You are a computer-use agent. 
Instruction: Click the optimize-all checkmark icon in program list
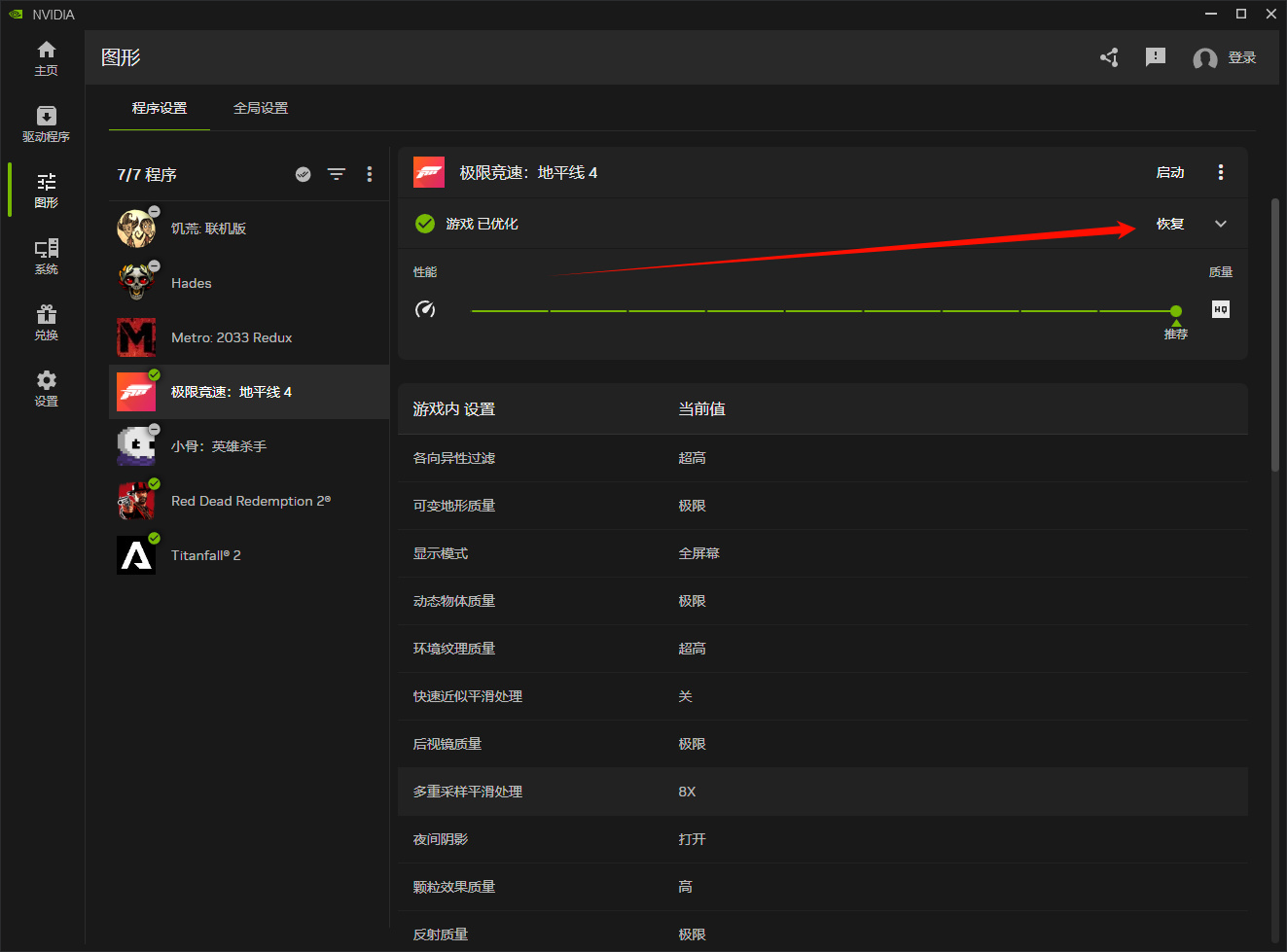click(x=304, y=174)
